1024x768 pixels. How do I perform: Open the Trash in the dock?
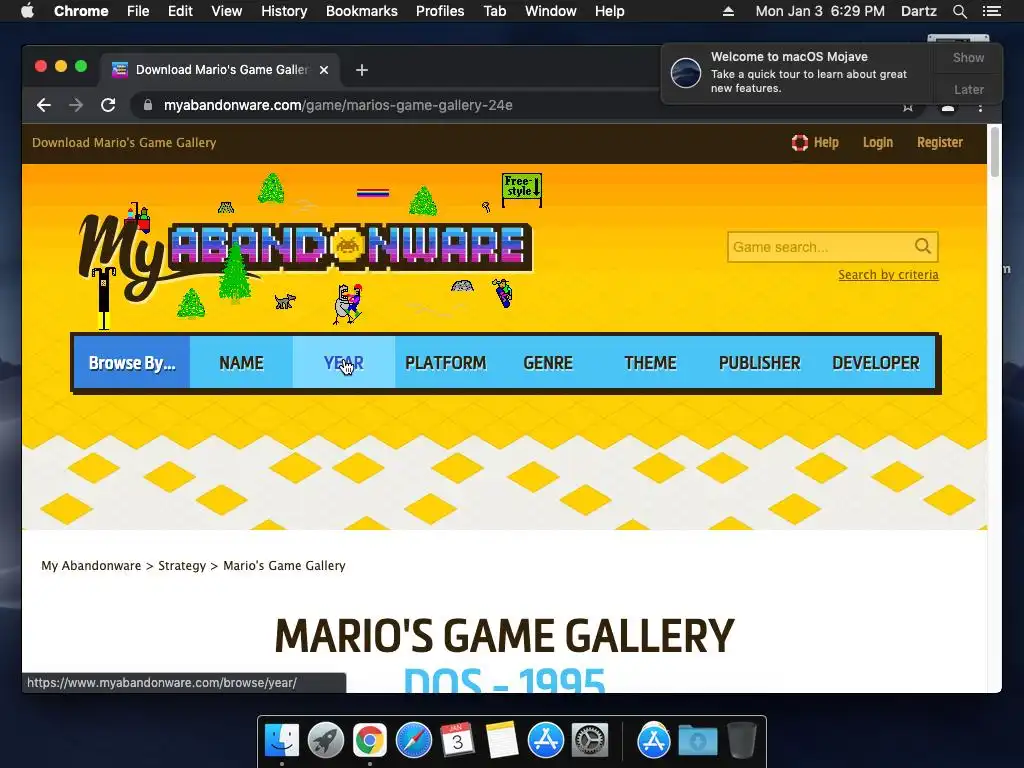741,741
